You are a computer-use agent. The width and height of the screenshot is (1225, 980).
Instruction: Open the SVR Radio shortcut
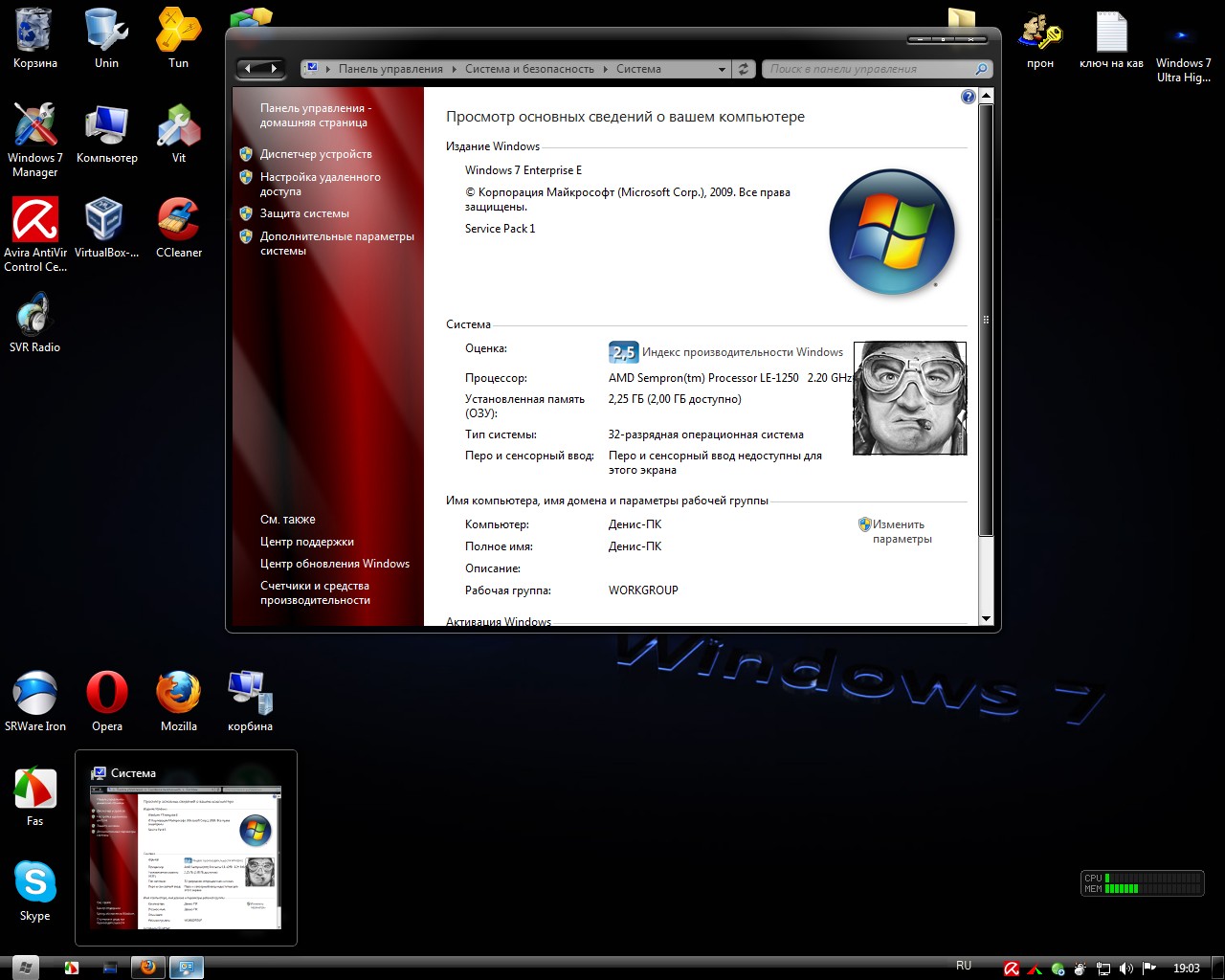pos(34,323)
